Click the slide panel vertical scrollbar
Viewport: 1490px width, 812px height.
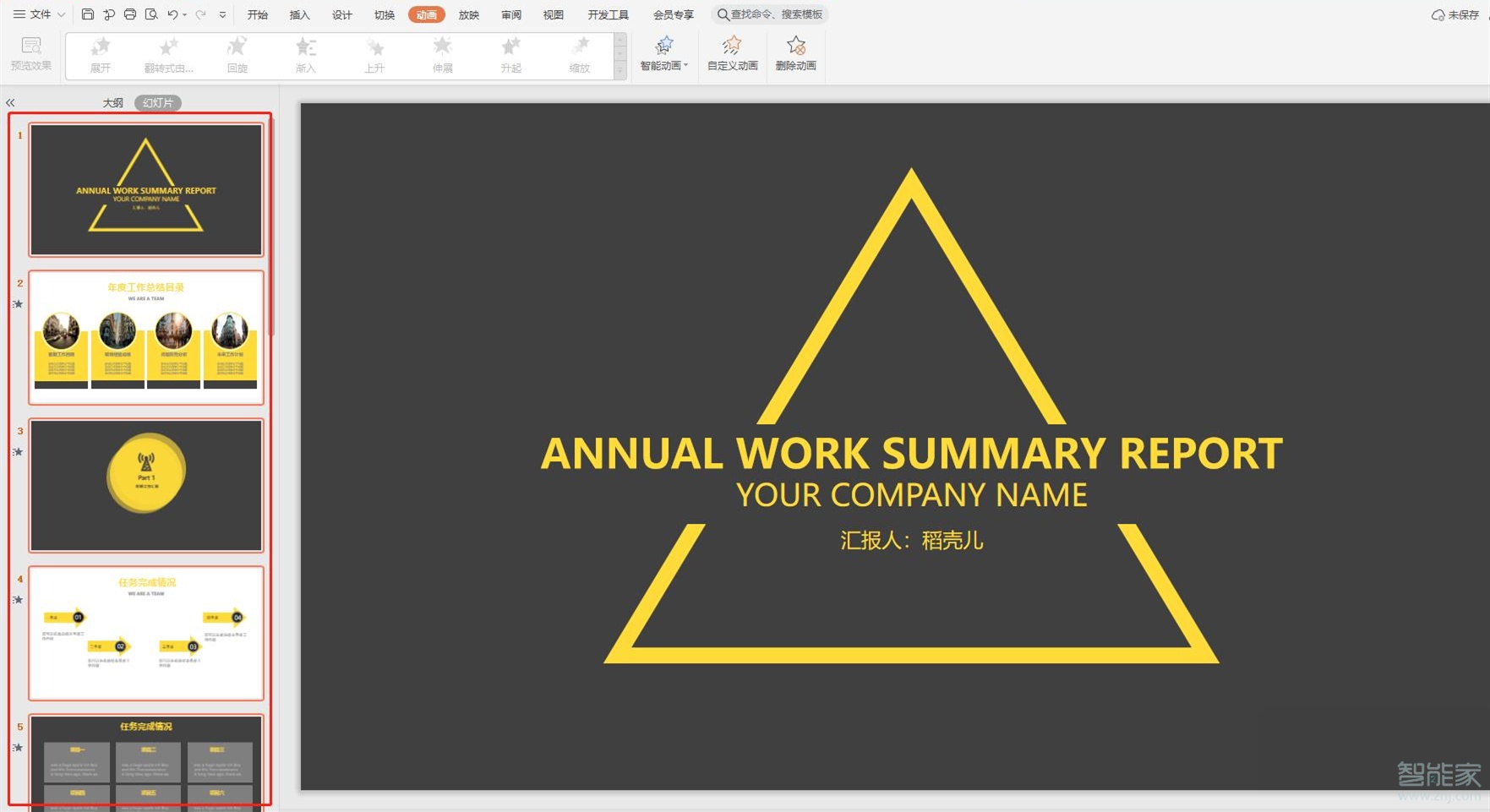(x=272, y=228)
